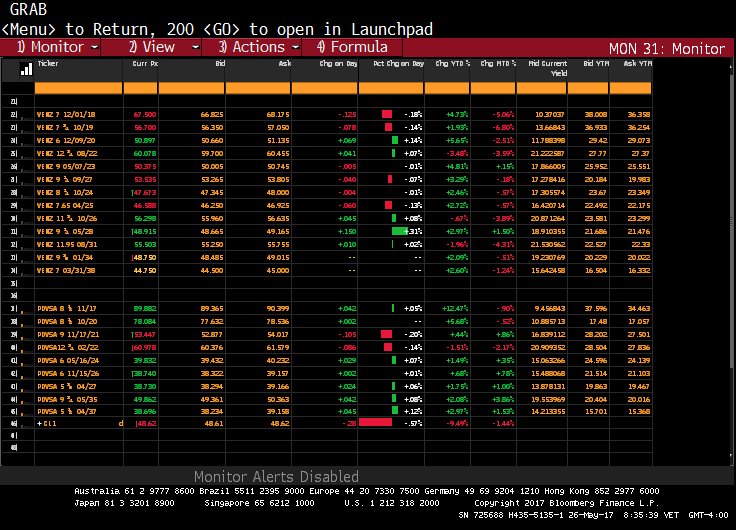Sort by the Curr Px column header
736x530 pixels.
[145, 63]
